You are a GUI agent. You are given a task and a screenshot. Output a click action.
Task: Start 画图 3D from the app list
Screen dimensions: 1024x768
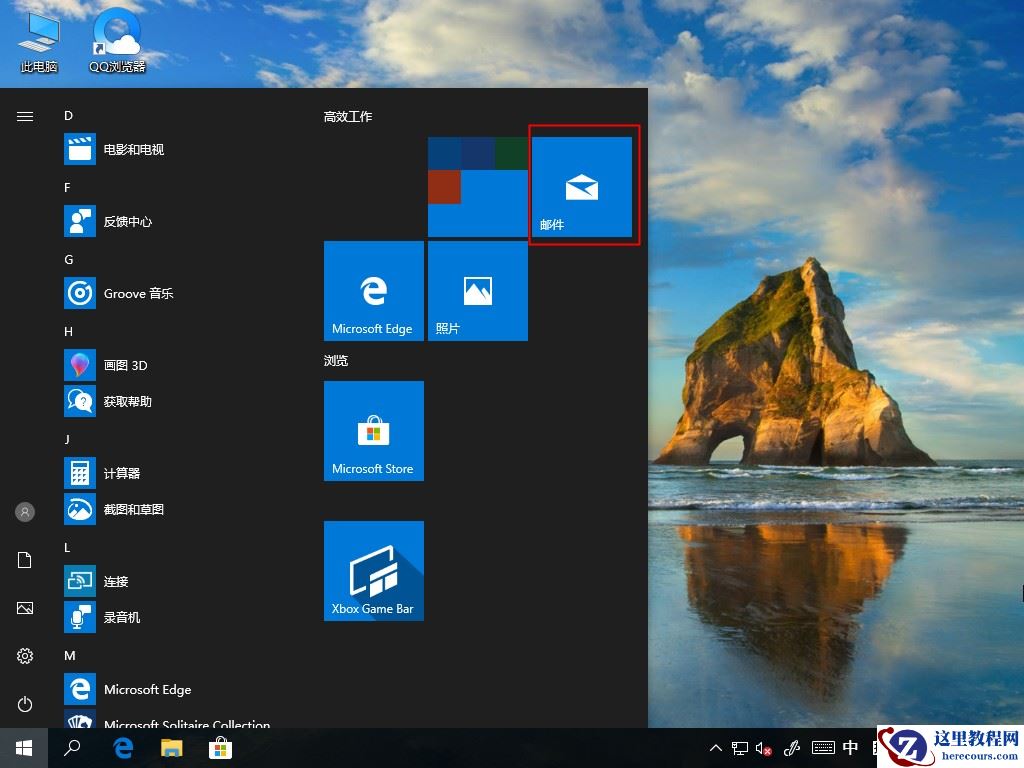(127, 365)
